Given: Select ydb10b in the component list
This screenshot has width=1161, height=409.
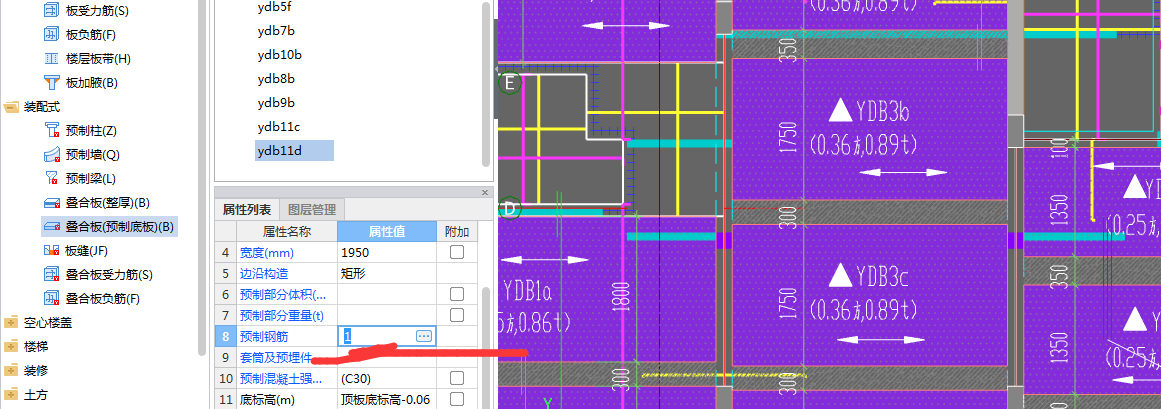Looking at the screenshot, I should coord(279,55).
